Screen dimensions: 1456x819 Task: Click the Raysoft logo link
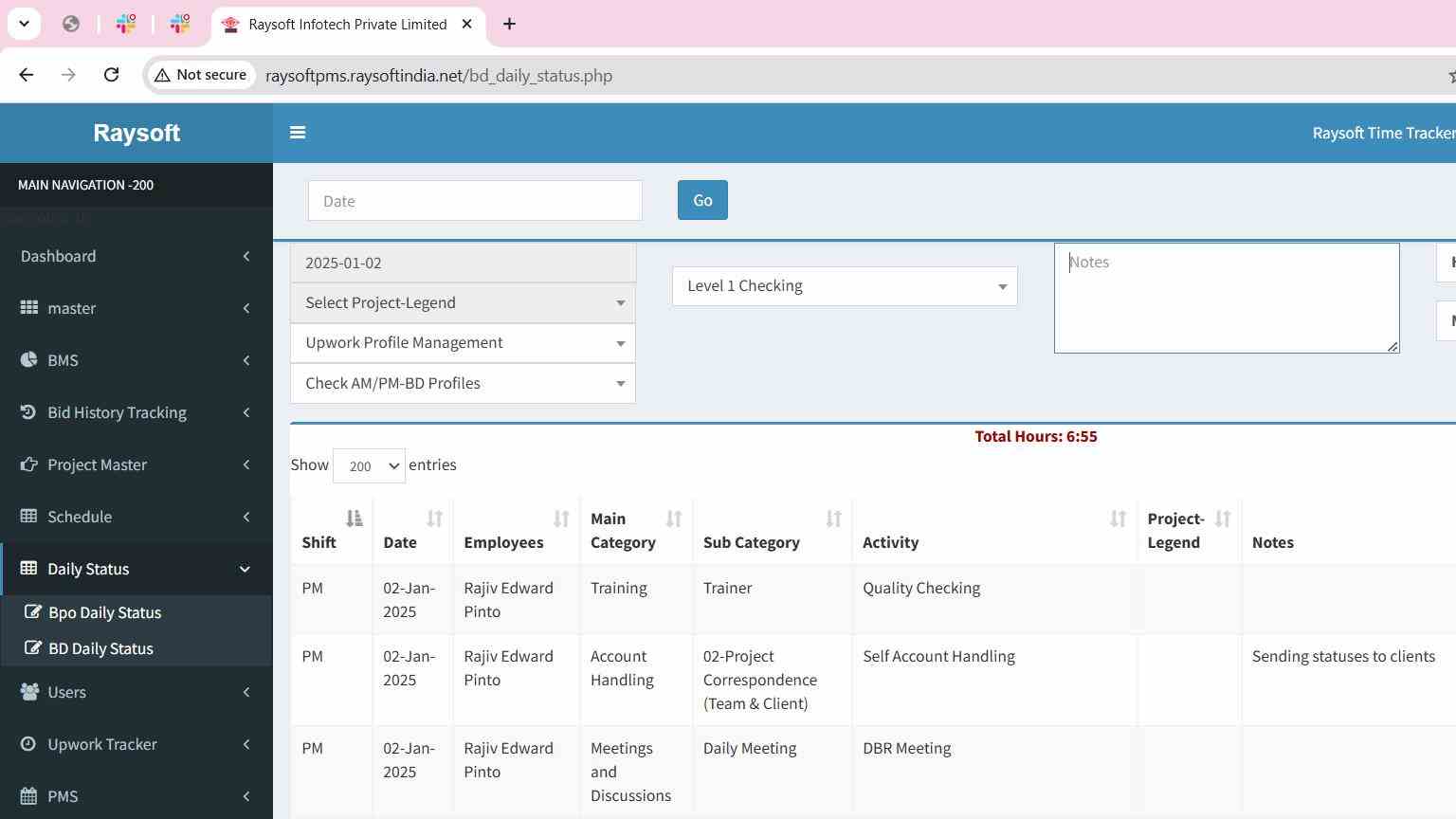click(136, 133)
